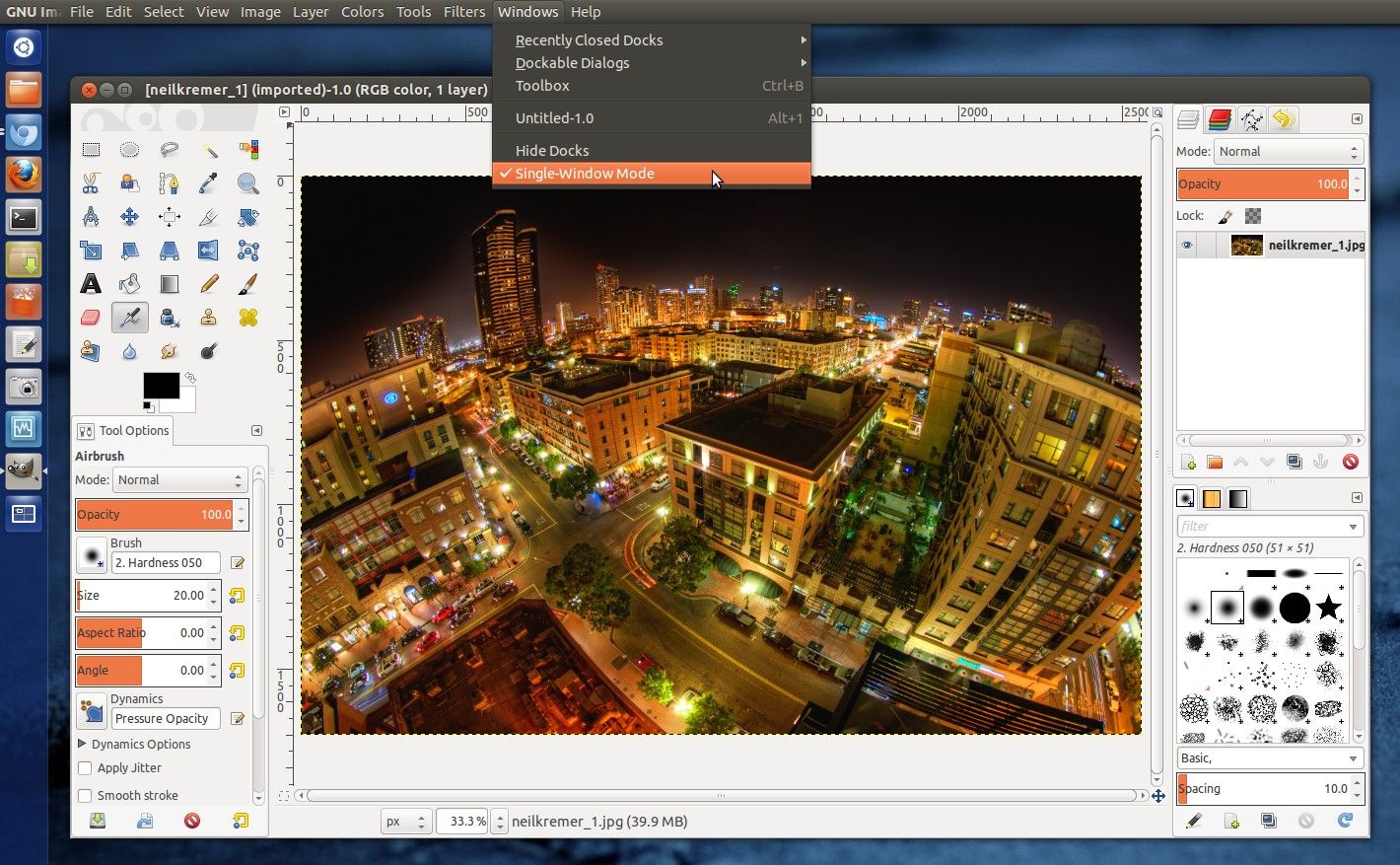1400x865 pixels.
Task: Open the Filters menu
Action: coord(464,12)
